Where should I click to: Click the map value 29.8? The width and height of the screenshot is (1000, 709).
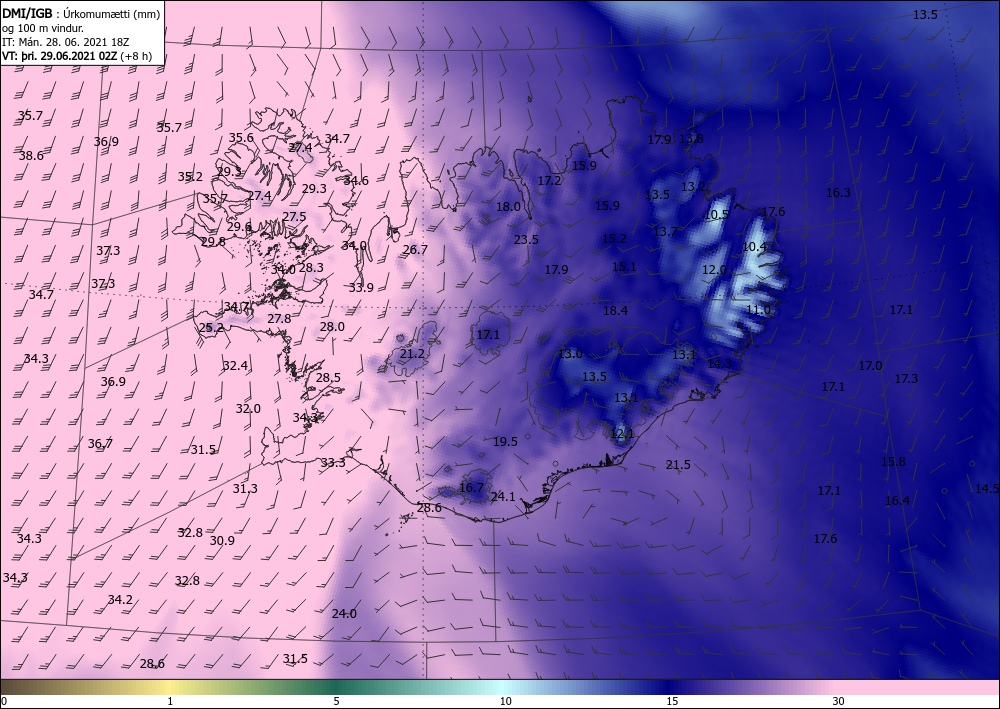coord(213,241)
